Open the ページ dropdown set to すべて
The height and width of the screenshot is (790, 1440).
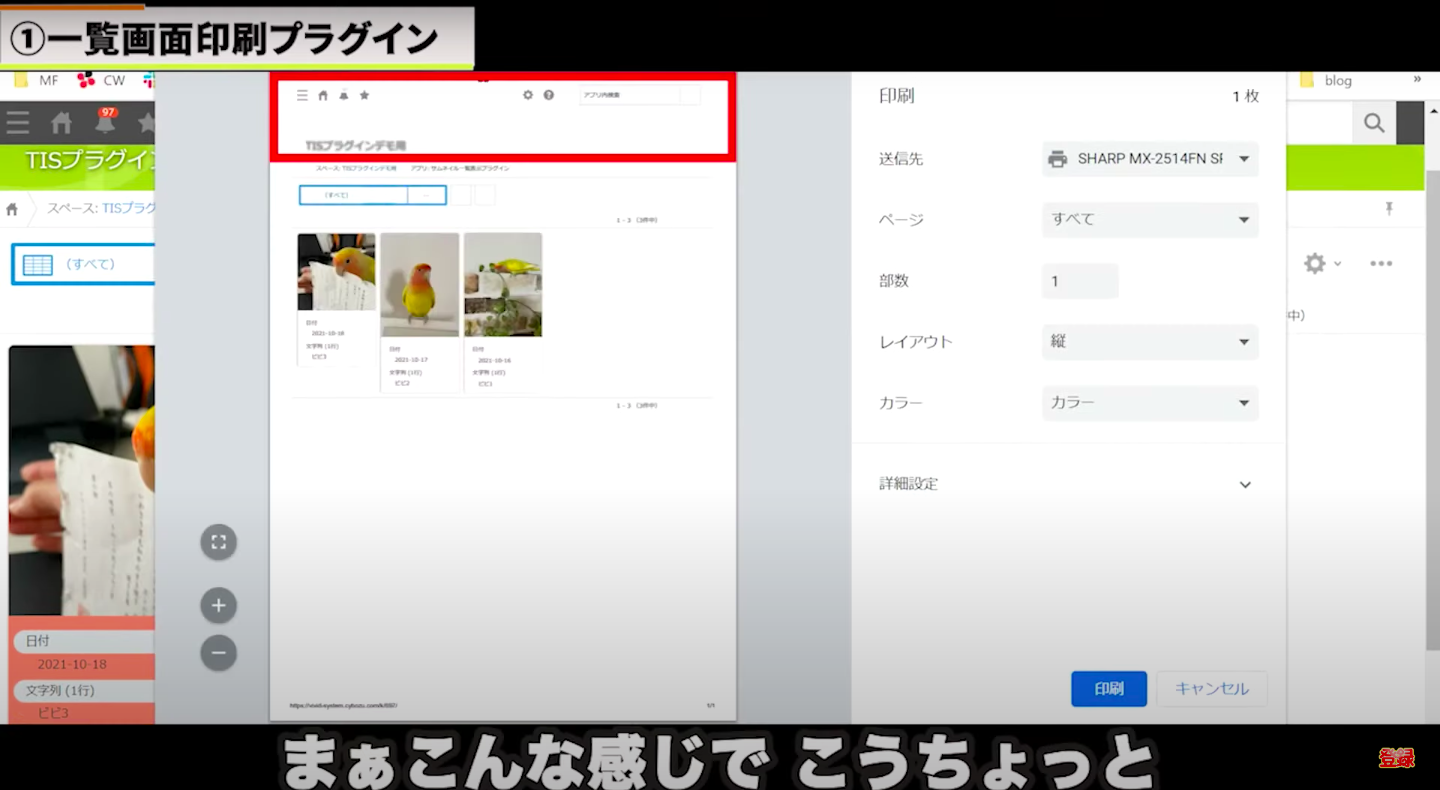[x=1149, y=220]
